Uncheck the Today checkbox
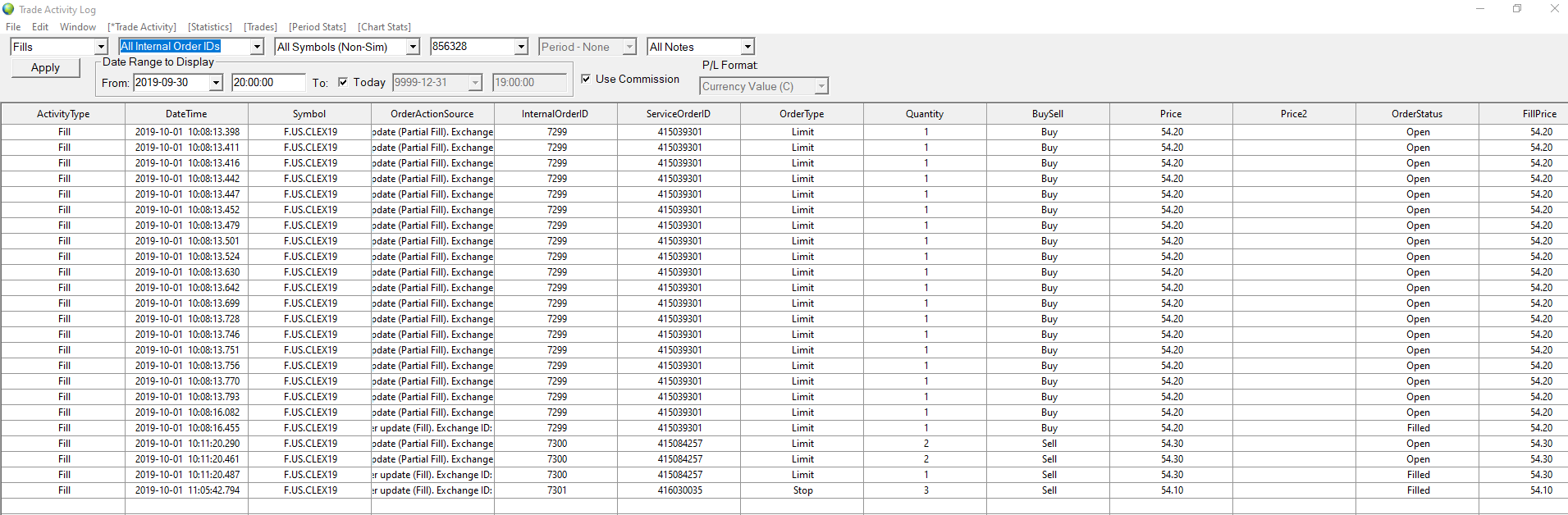The image size is (1568, 515). coord(343,82)
